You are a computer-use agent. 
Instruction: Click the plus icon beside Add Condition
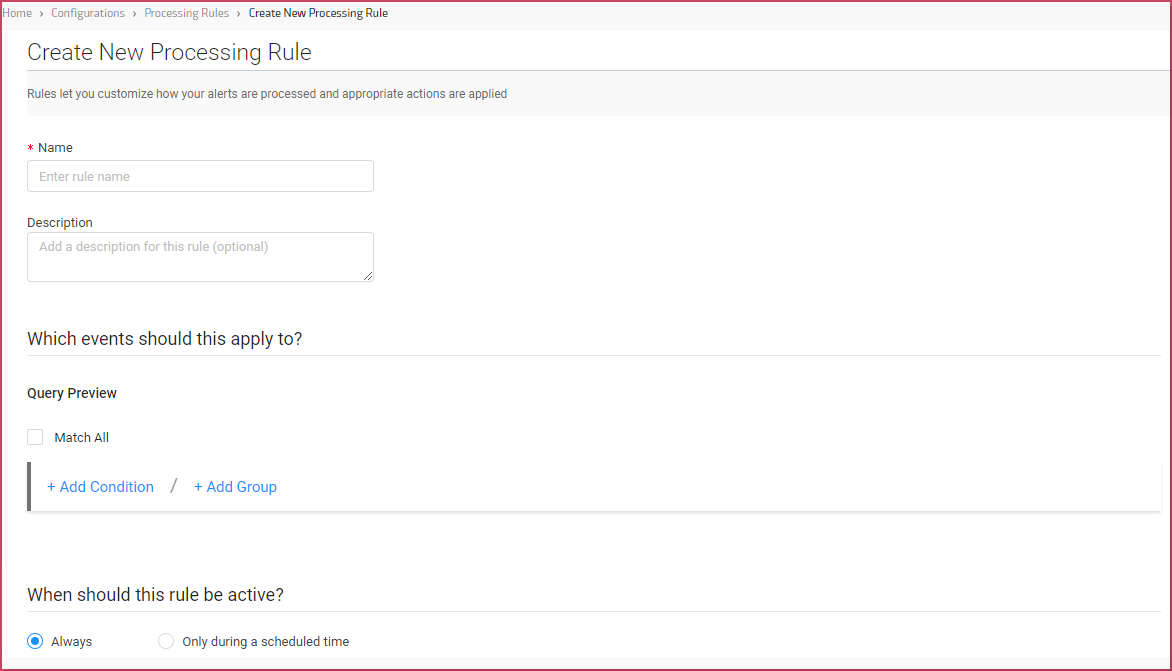click(x=51, y=486)
